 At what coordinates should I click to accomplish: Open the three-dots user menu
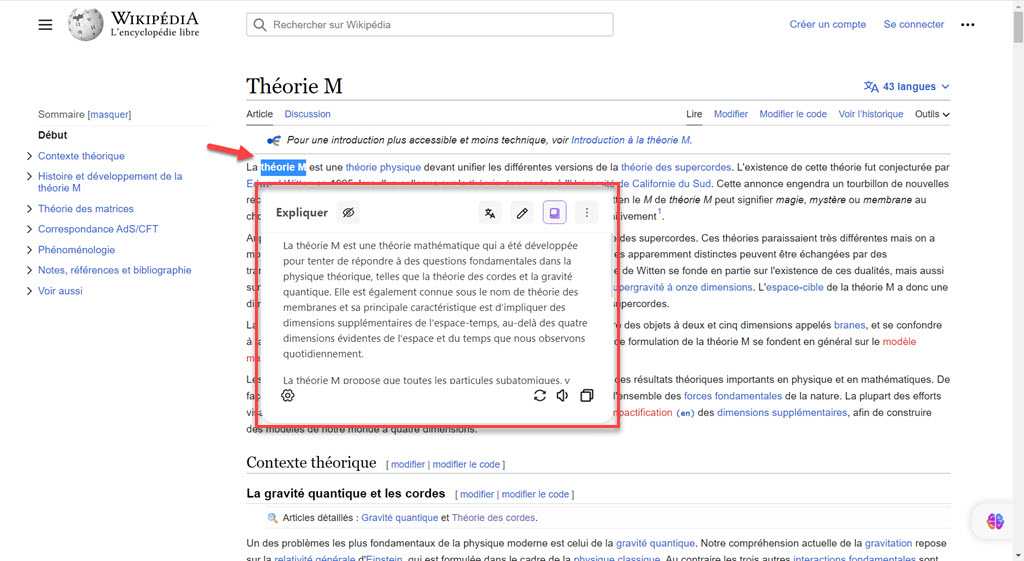point(967,25)
